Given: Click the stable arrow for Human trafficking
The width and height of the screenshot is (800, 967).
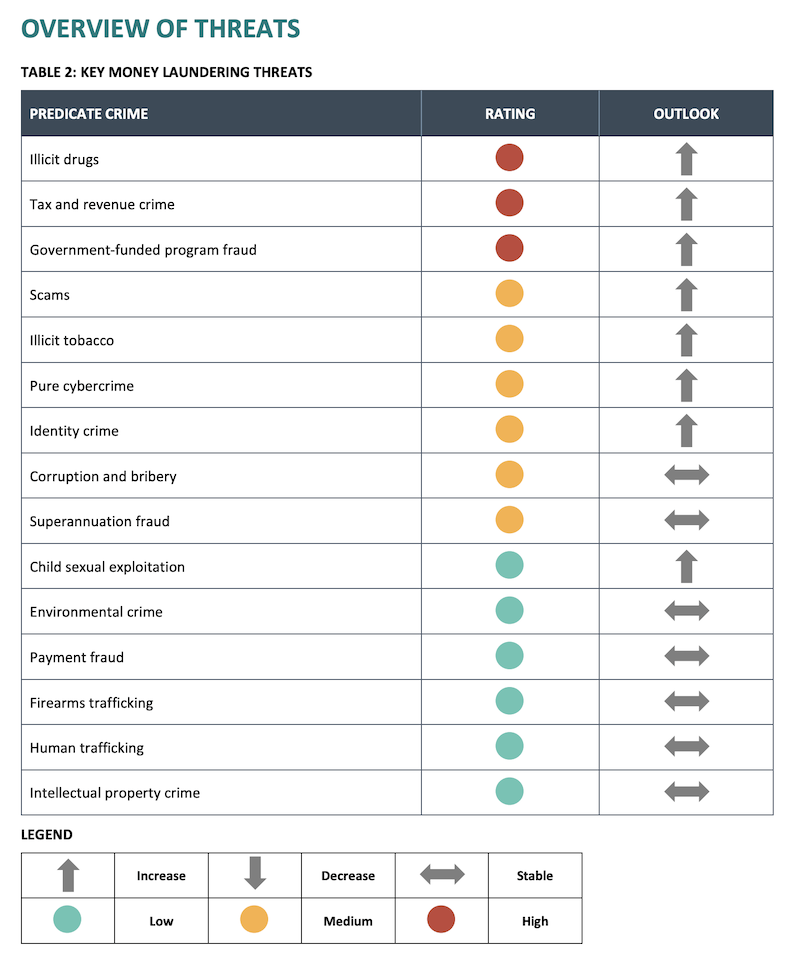Looking at the screenshot, I should click(686, 746).
